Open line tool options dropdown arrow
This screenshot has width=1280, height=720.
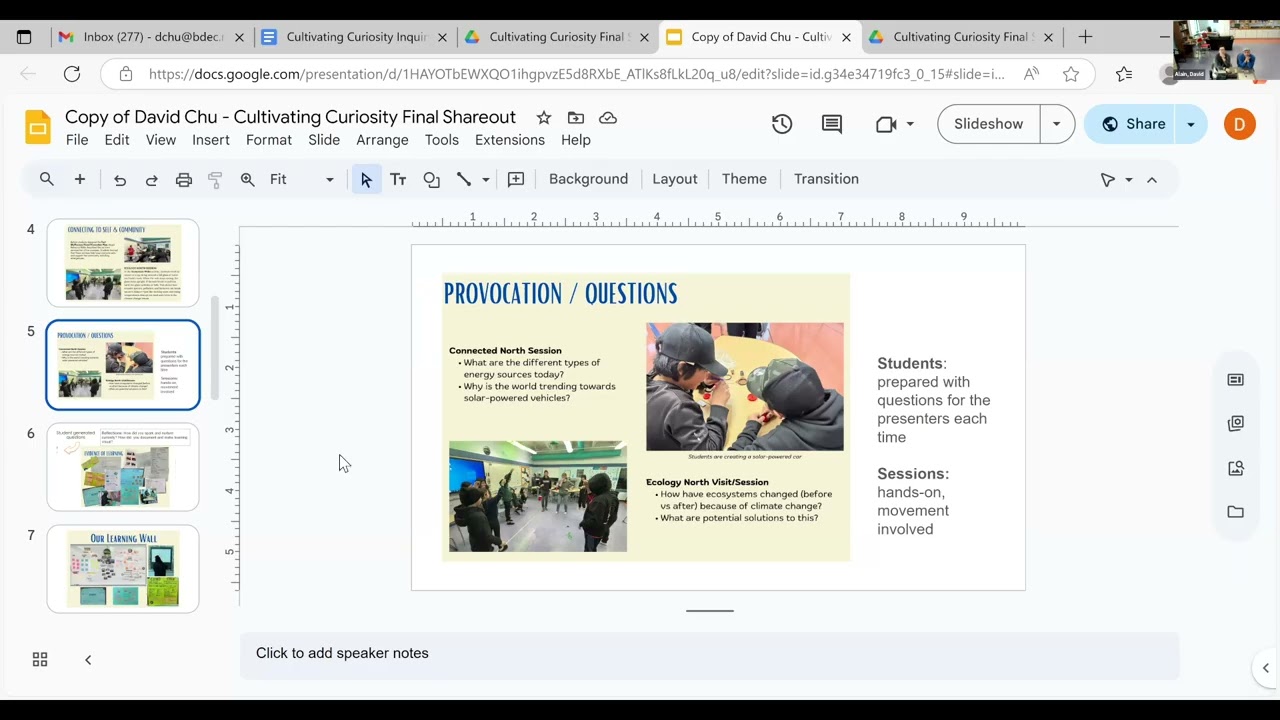tap(486, 180)
